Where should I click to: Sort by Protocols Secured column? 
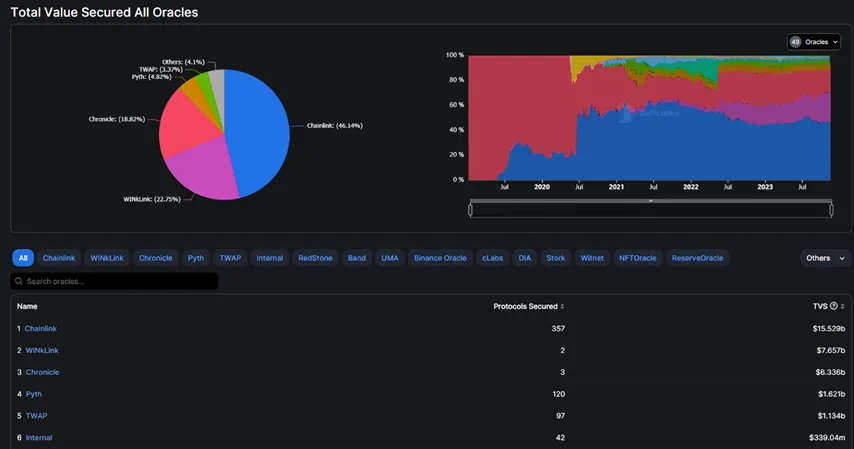tap(528, 306)
